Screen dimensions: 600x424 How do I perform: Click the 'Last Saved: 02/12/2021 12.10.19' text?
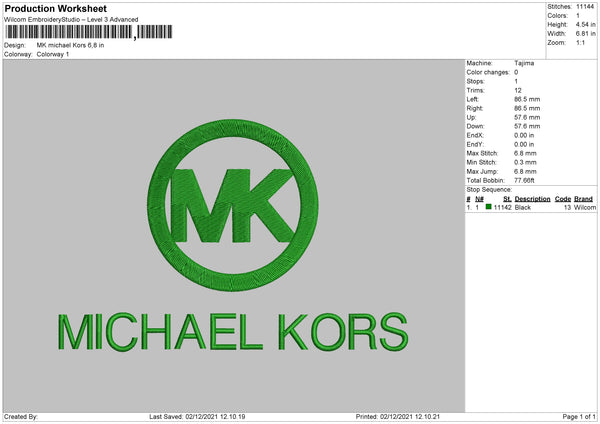(197, 417)
